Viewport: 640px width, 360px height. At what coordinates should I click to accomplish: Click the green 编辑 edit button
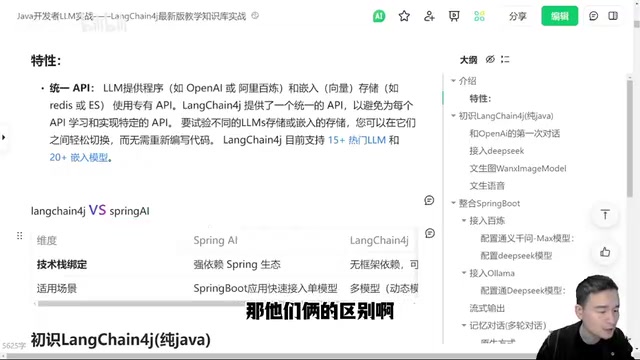click(x=559, y=16)
